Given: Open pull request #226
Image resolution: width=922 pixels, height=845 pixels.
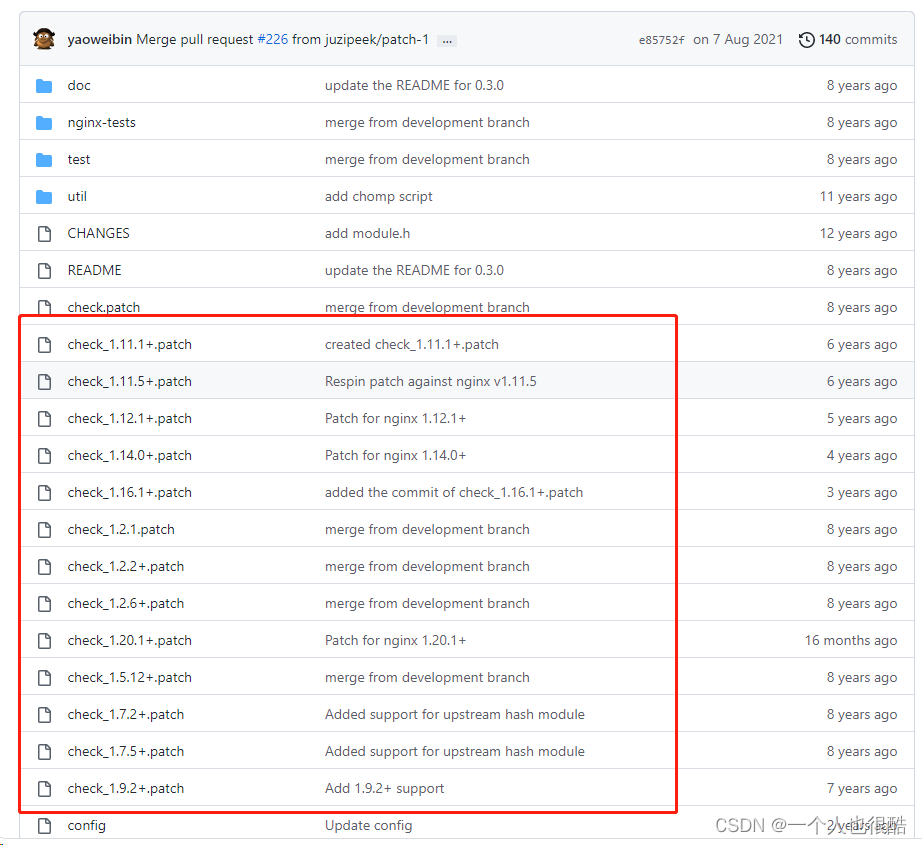Looking at the screenshot, I should pos(271,39).
